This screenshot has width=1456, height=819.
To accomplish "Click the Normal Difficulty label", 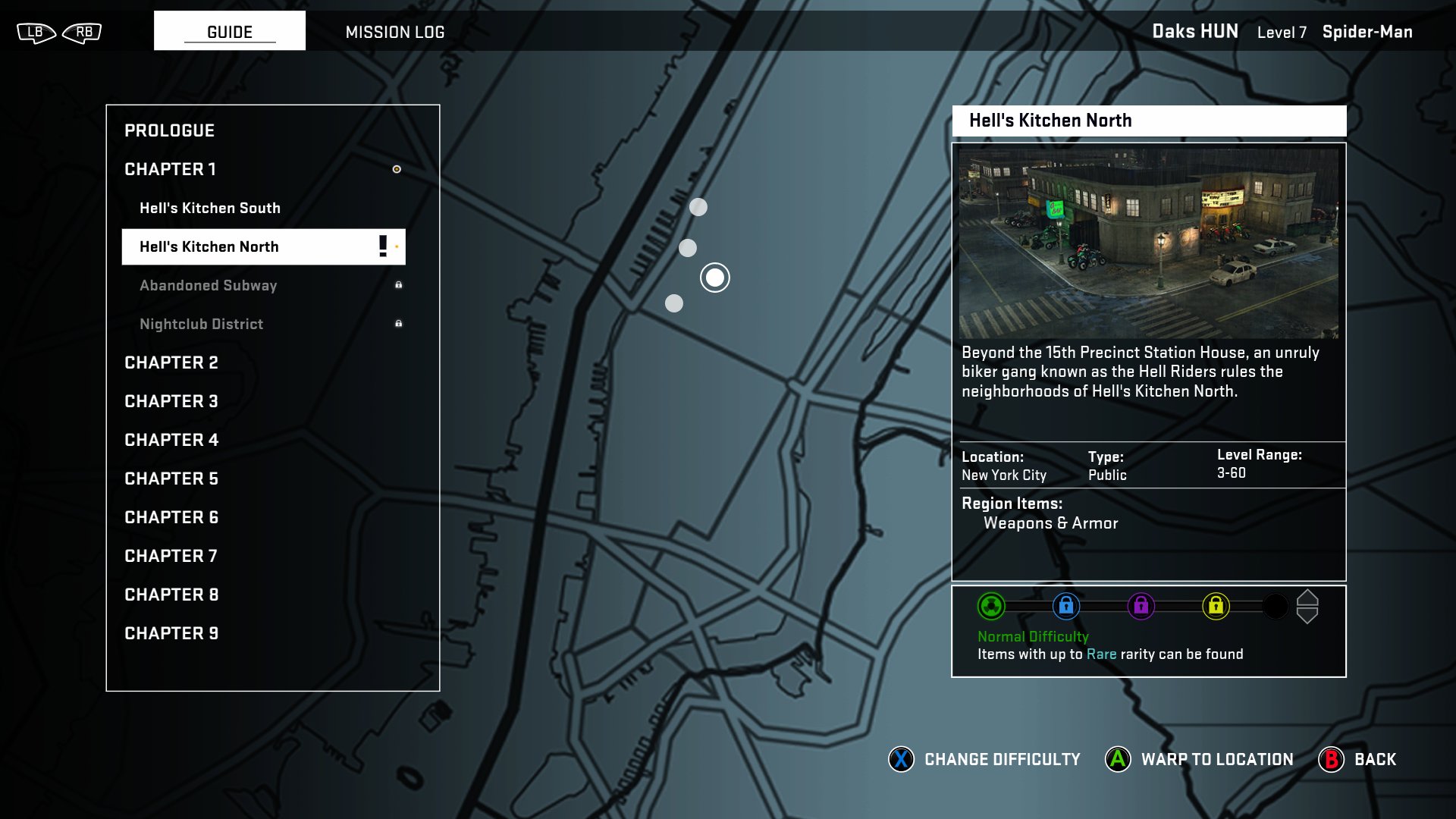I will pyautogui.click(x=1033, y=637).
